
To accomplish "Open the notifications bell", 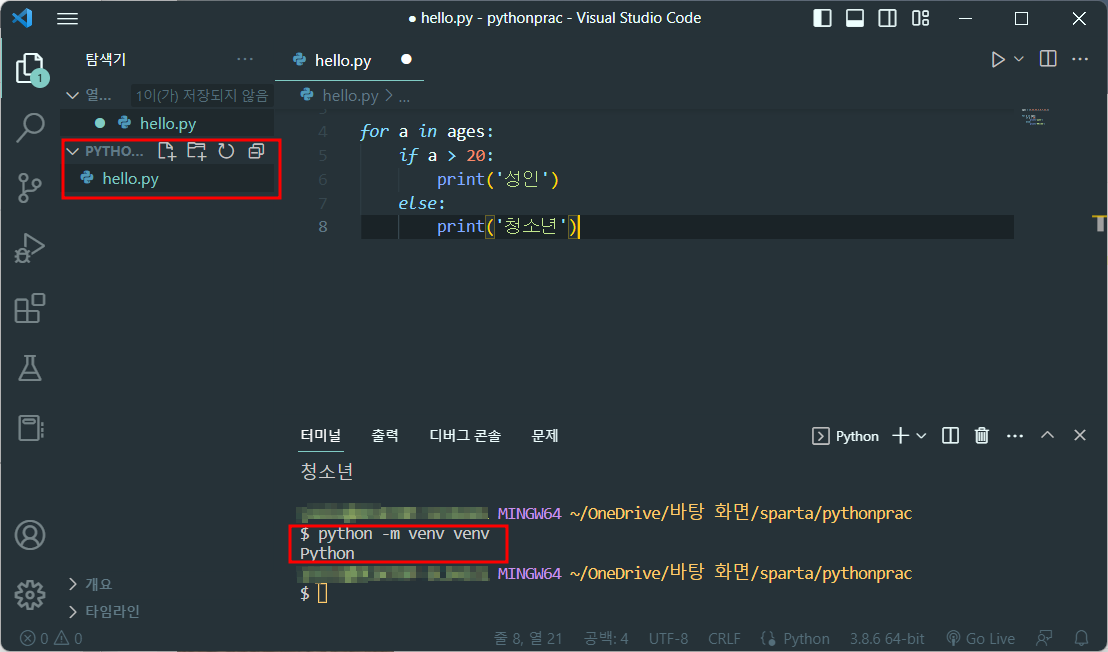I will pos(1081,639).
